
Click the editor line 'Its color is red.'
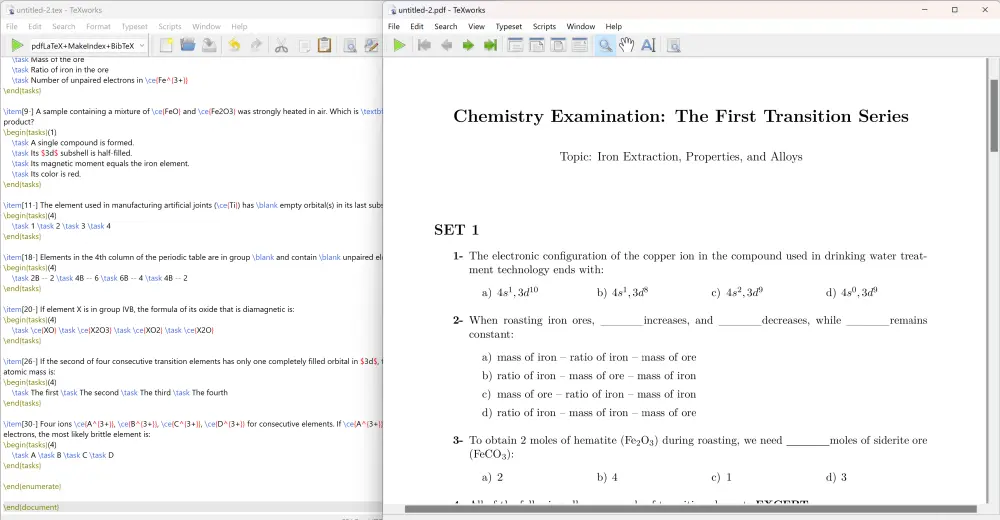pos(46,174)
